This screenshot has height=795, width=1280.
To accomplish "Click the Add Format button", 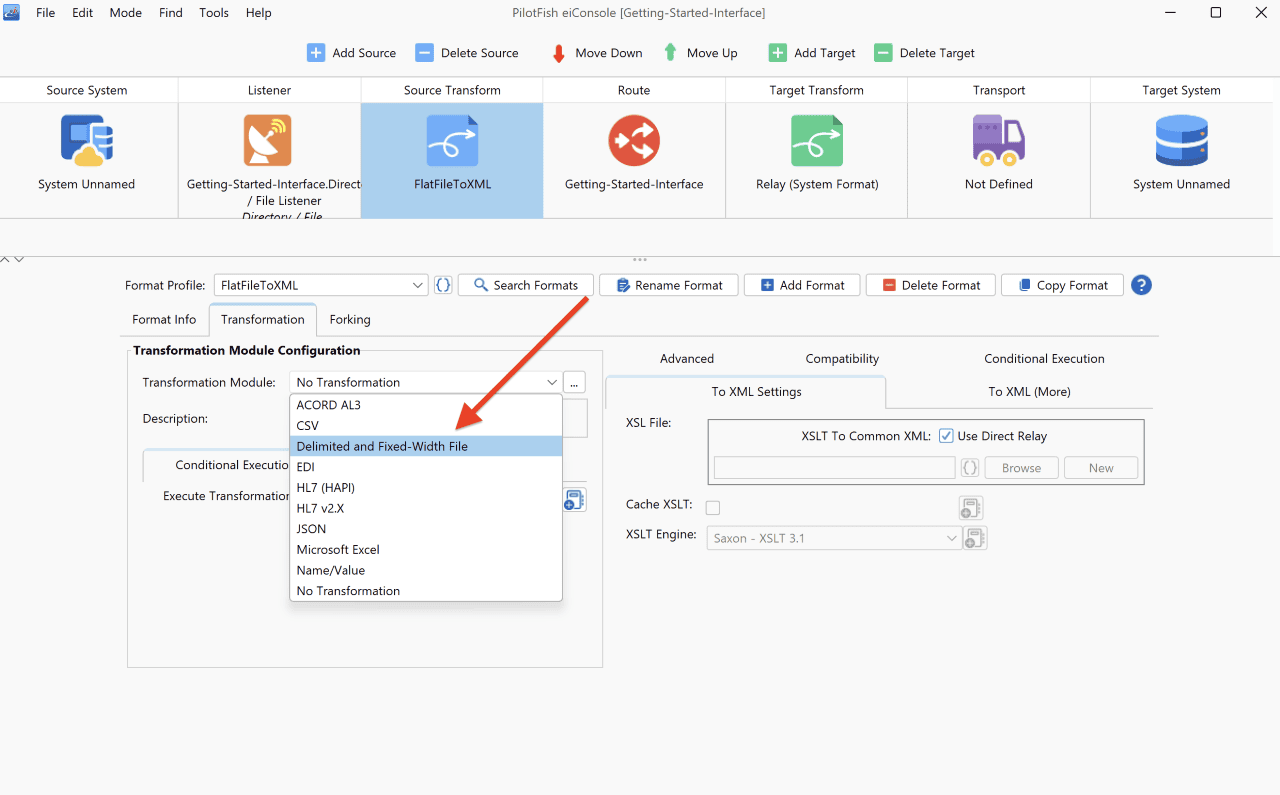I will coord(802,285).
